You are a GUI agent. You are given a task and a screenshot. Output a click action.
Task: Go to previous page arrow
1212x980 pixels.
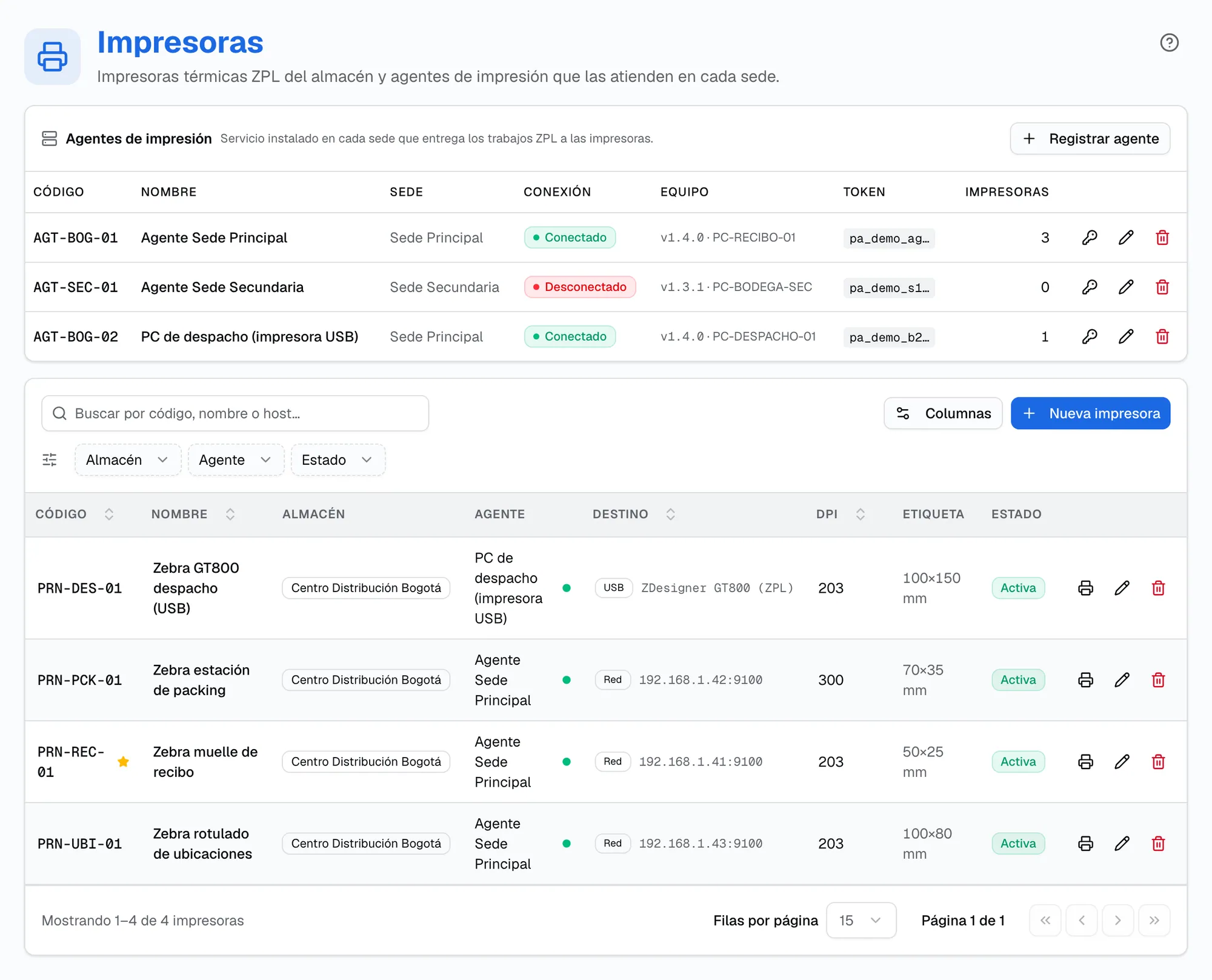coord(1082,921)
